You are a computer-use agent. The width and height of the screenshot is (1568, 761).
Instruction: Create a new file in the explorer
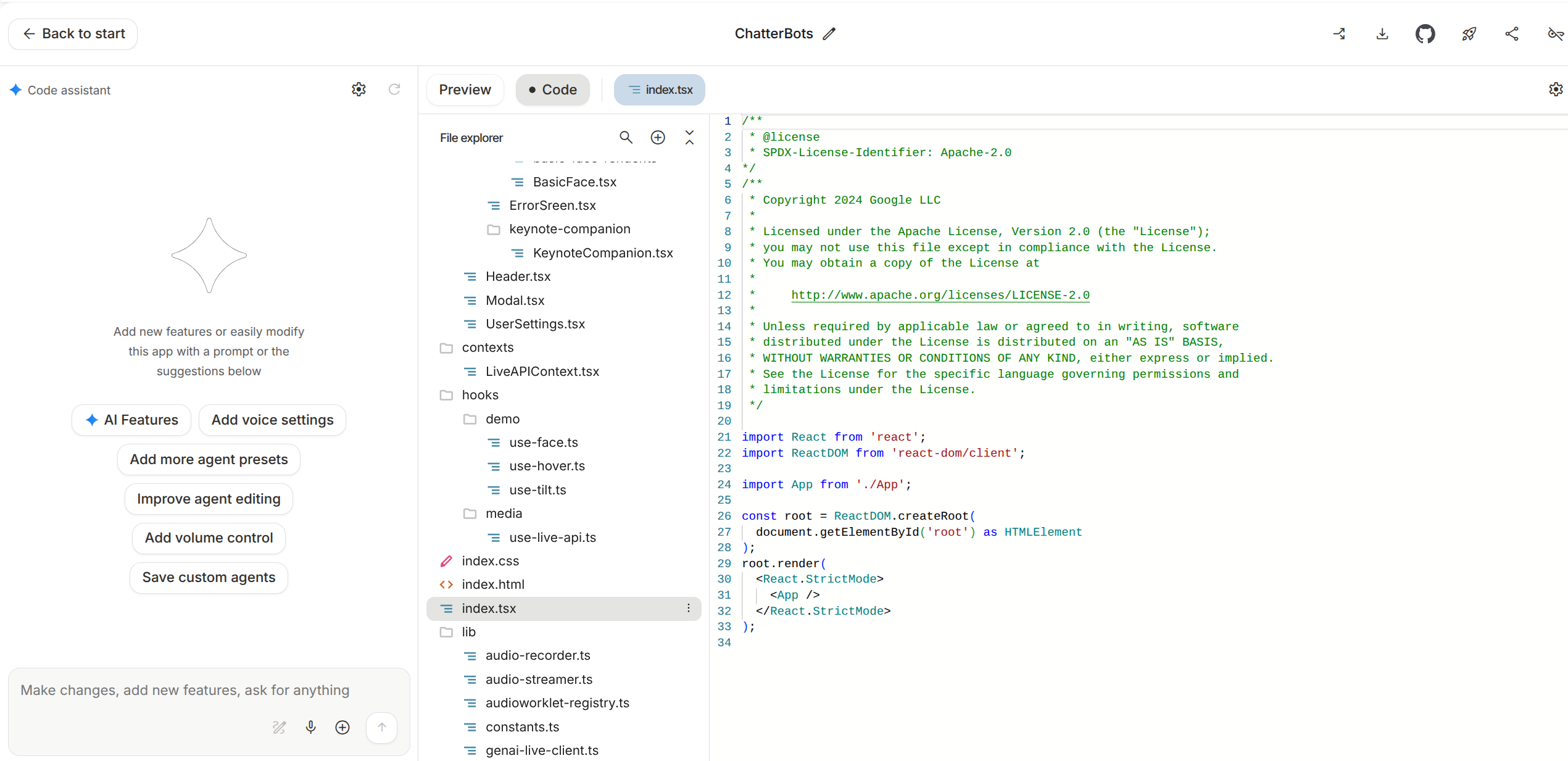pyautogui.click(x=657, y=137)
